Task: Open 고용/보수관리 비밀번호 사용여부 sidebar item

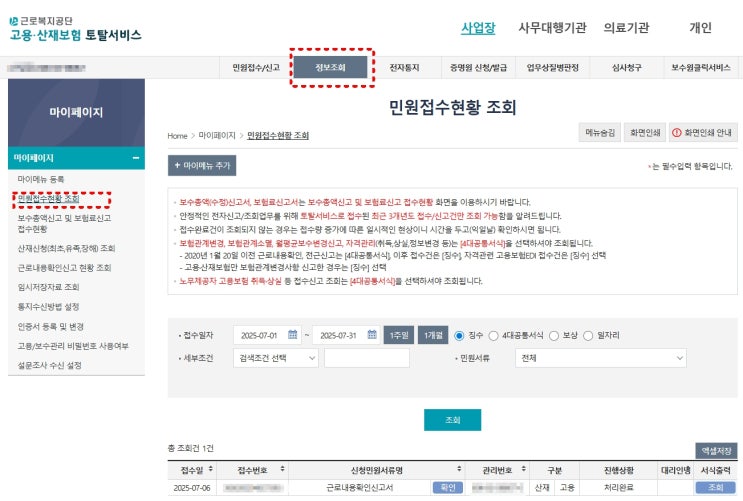Action: point(73,346)
